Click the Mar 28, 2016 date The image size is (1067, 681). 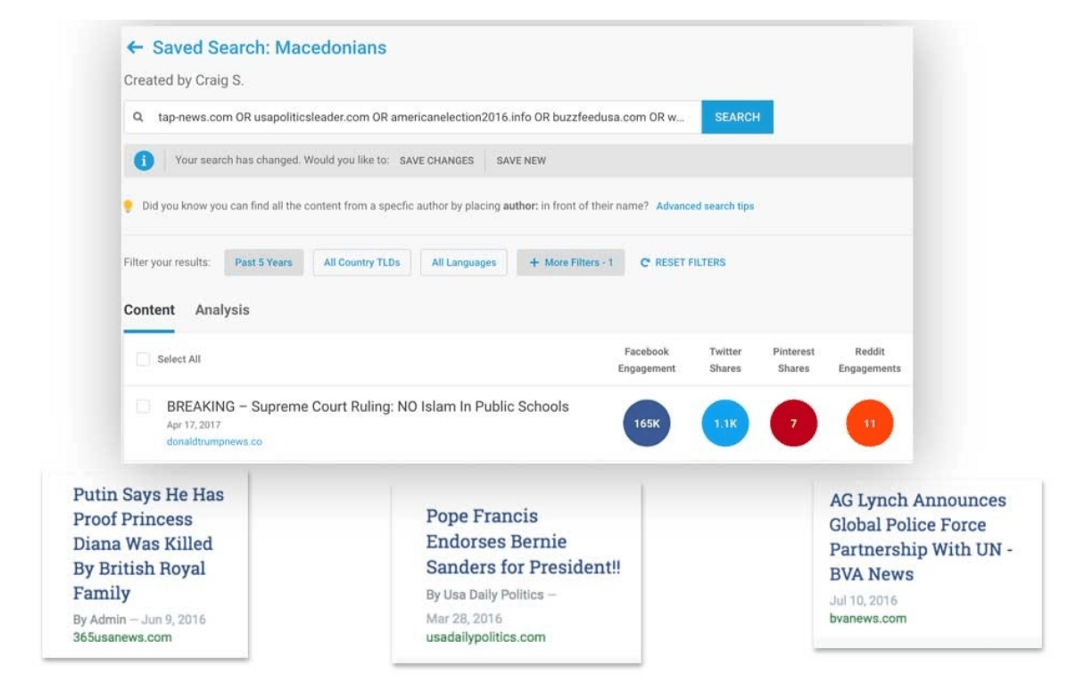click(464, 619)
